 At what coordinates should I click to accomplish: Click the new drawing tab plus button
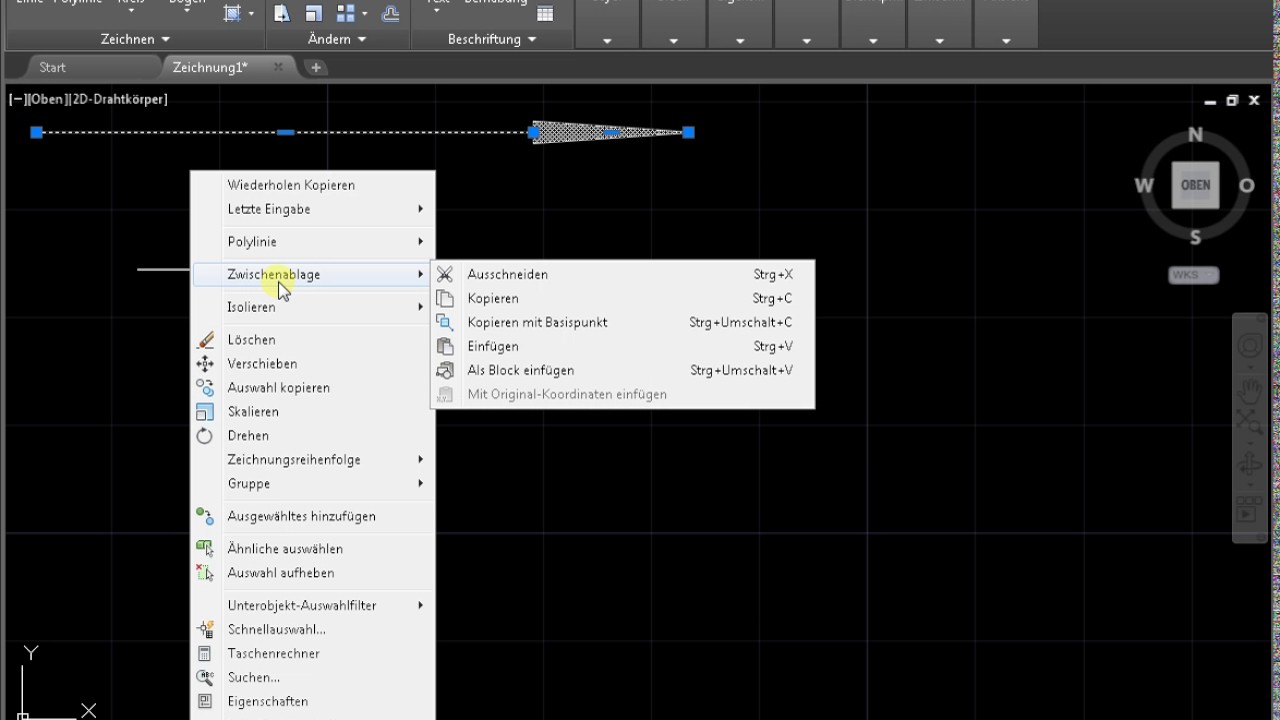tap(316, 67)
